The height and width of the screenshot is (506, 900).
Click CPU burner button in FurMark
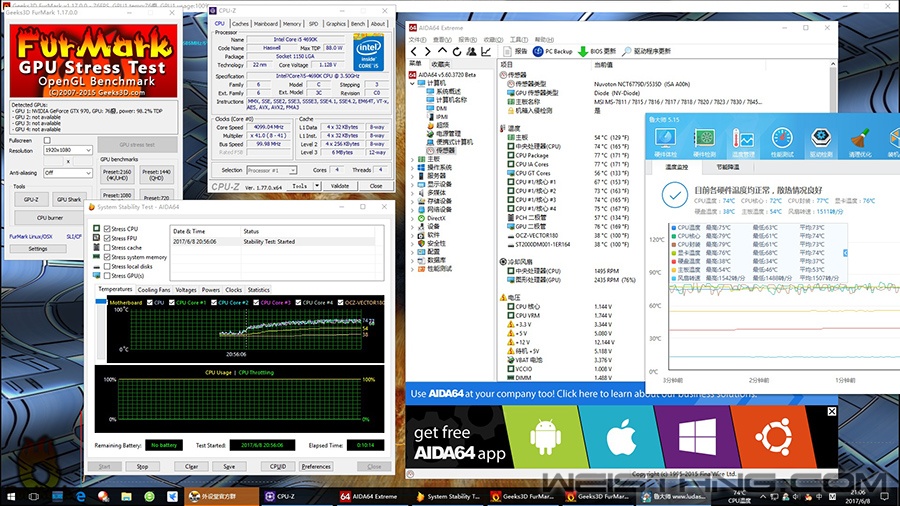pos(50,218)
